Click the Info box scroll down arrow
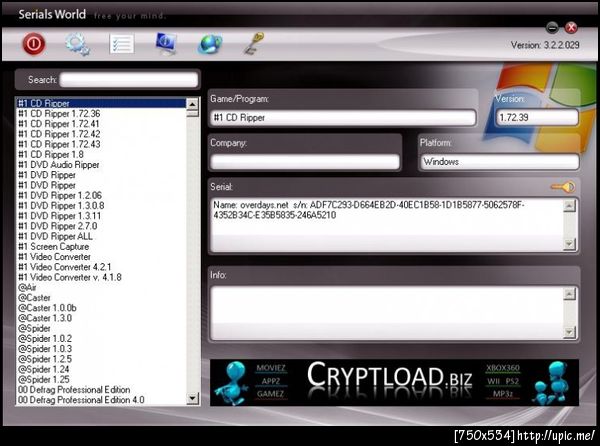The width and height of the screenshot is (600, 446). point(569,332)
